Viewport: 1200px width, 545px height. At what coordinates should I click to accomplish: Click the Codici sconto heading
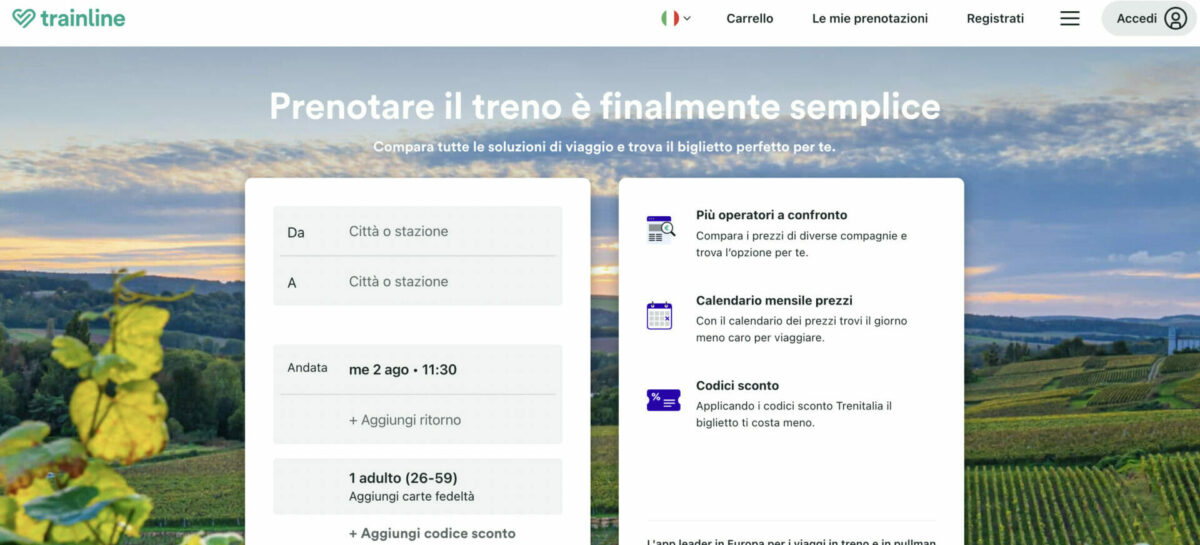[x=737, y=385]
